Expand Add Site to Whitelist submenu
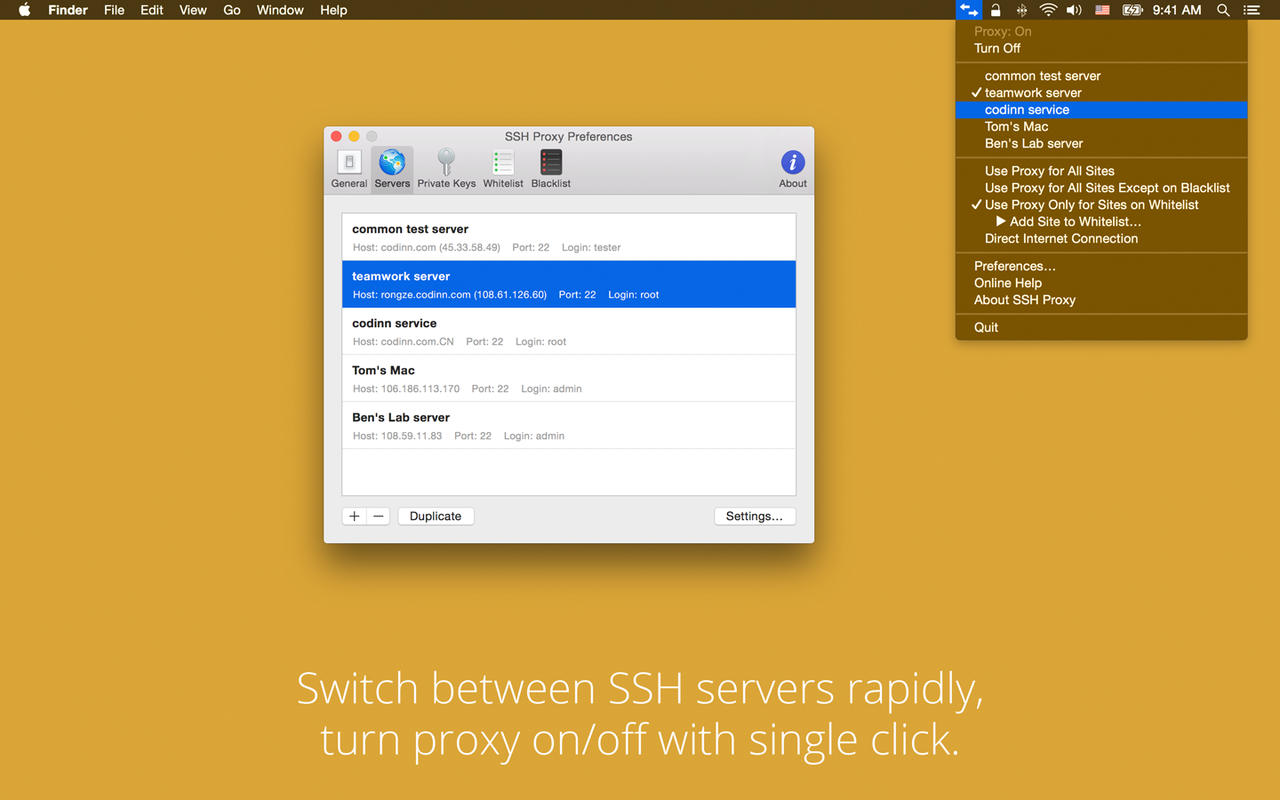The width and height of the screenshot is (1280, 800). point(1074,222)
